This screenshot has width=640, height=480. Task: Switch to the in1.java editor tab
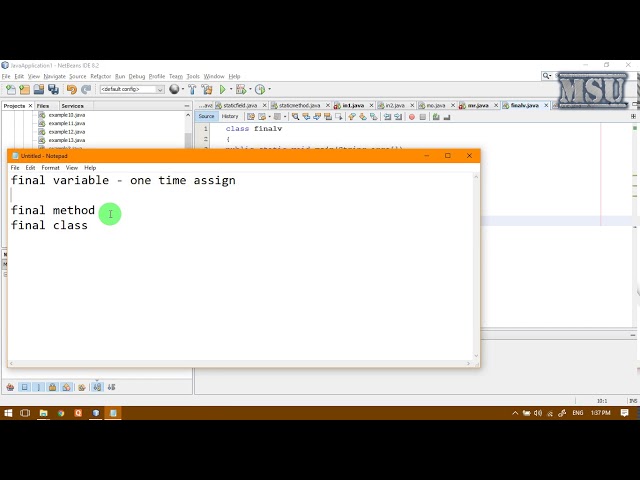353,105
